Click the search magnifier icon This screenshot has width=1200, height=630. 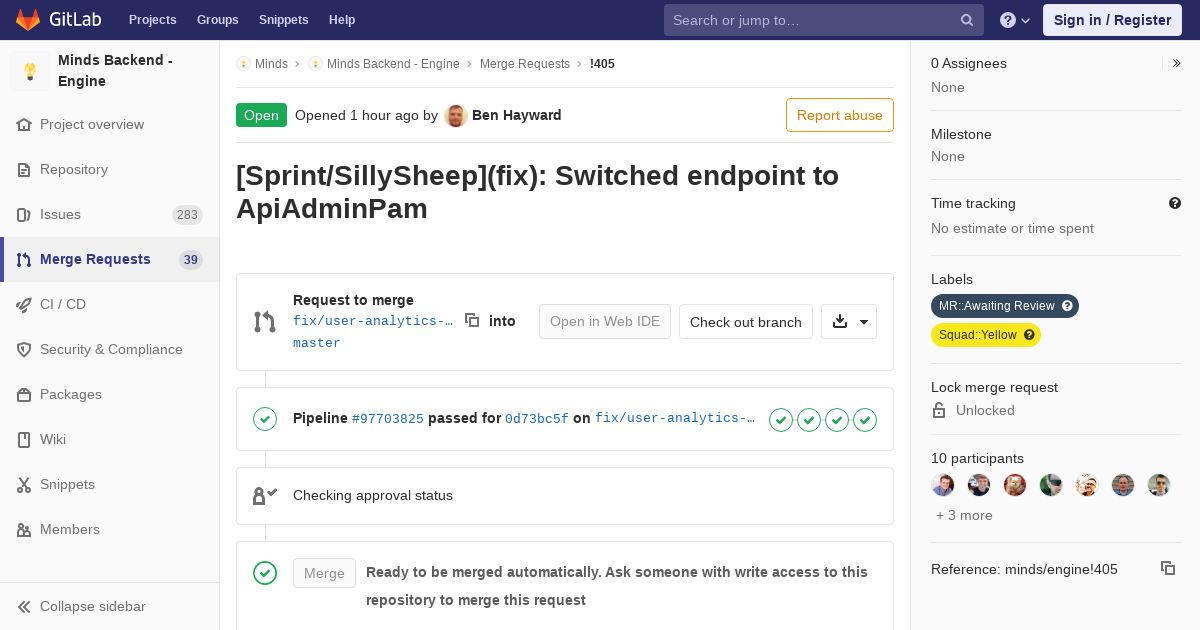[967, 20]
